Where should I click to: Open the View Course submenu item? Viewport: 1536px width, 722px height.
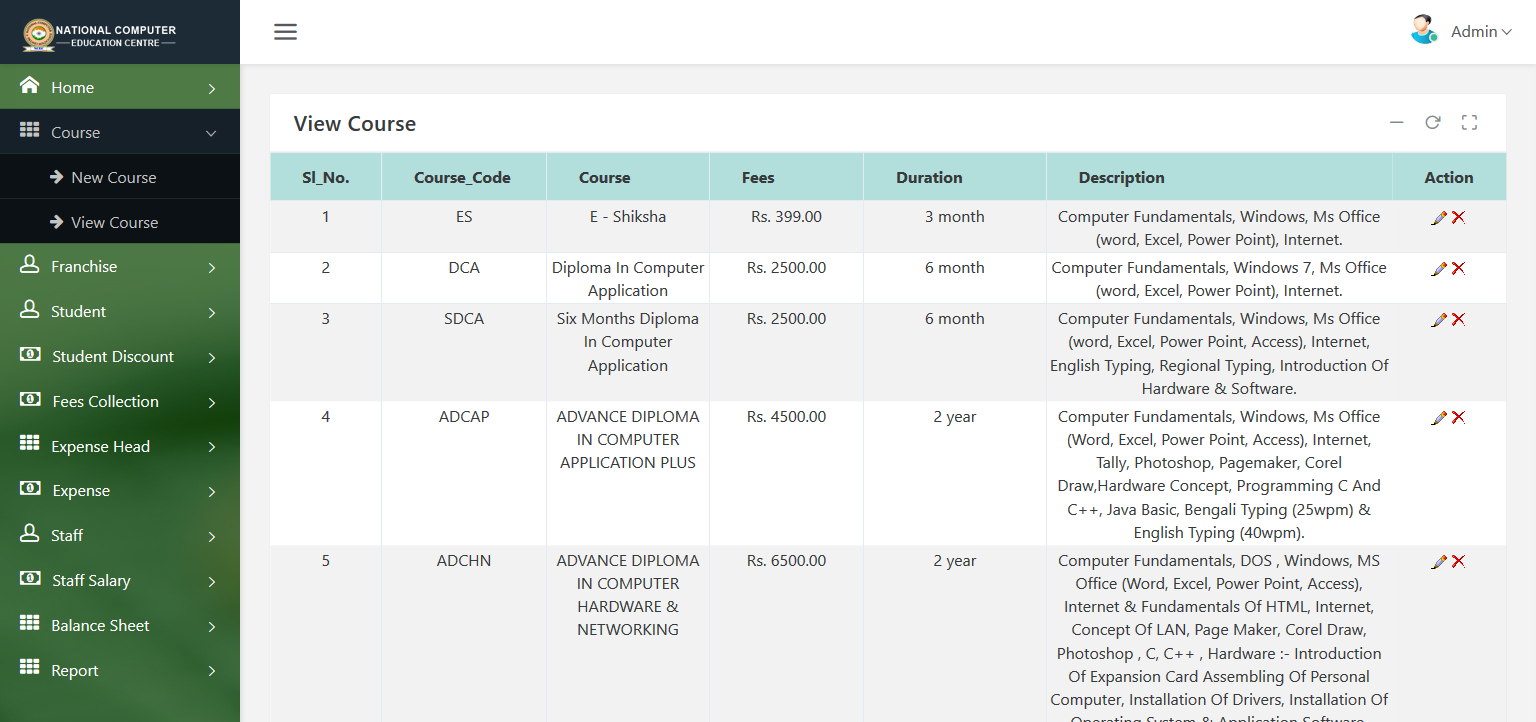(120, 222)
